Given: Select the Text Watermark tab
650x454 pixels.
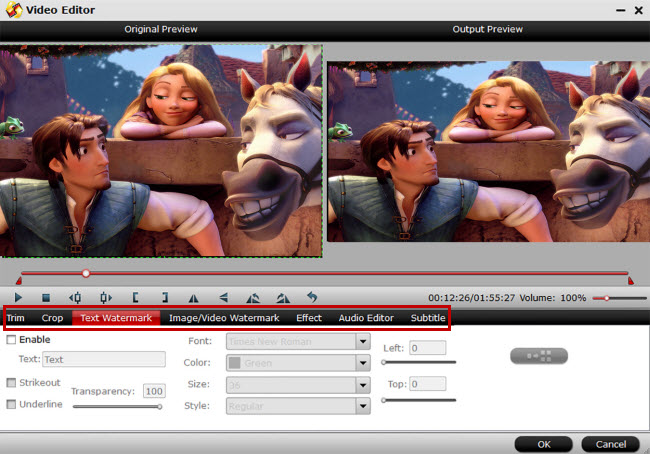Looking at the screenshot, I should (116, 318).
